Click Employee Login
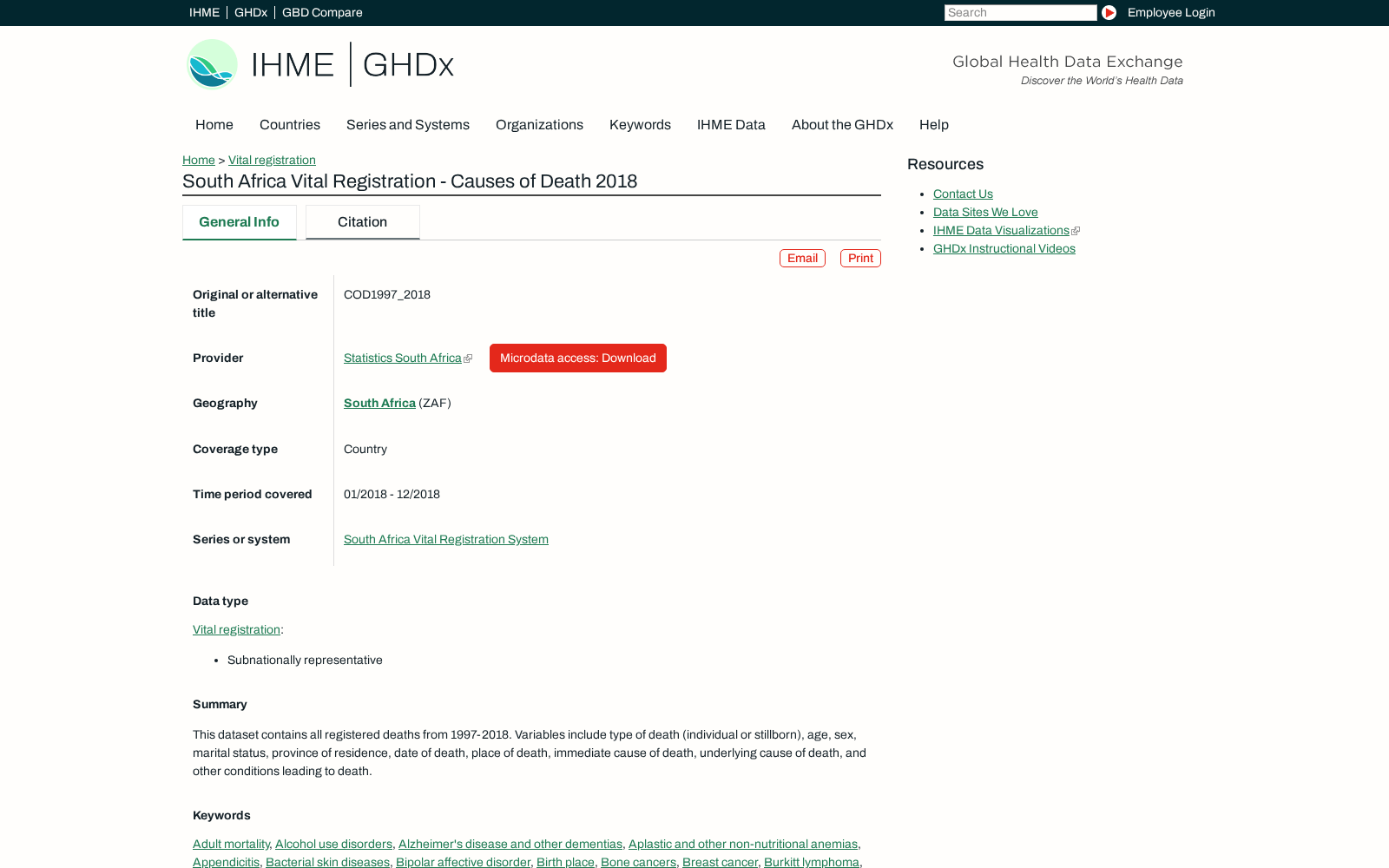 [x=1171, y=12]
